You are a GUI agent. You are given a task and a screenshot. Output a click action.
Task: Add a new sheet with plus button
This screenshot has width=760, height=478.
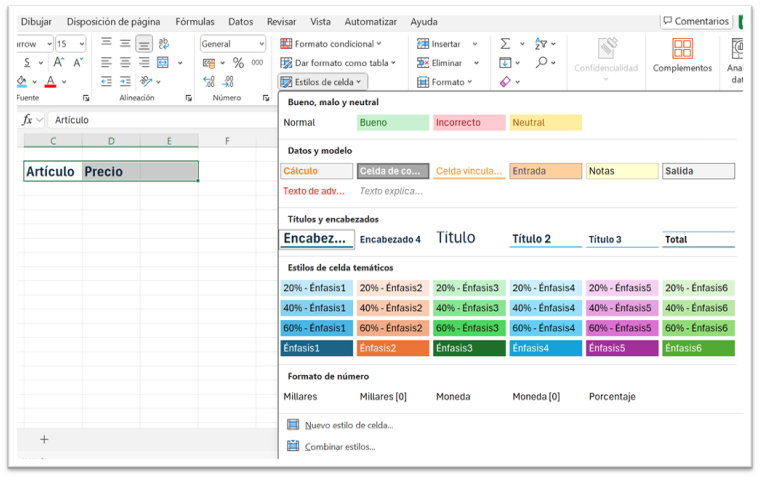coord(44,439)
